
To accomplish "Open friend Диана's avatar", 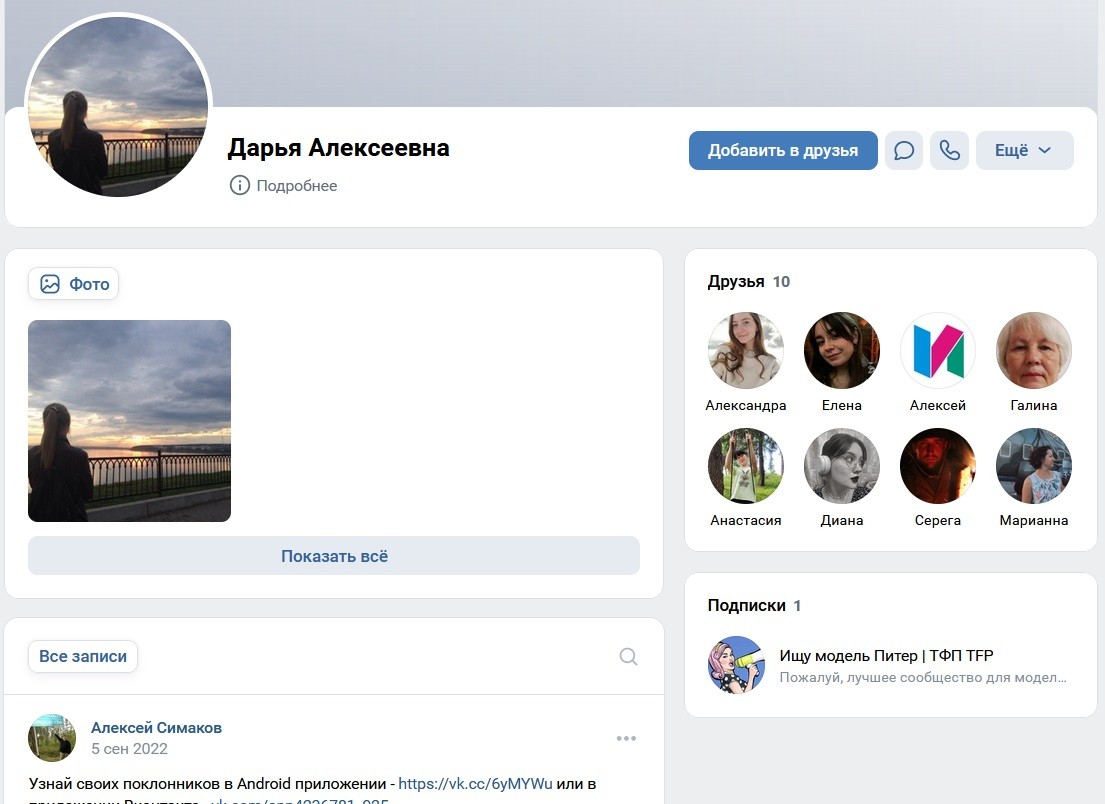I will tap(841, 466).
